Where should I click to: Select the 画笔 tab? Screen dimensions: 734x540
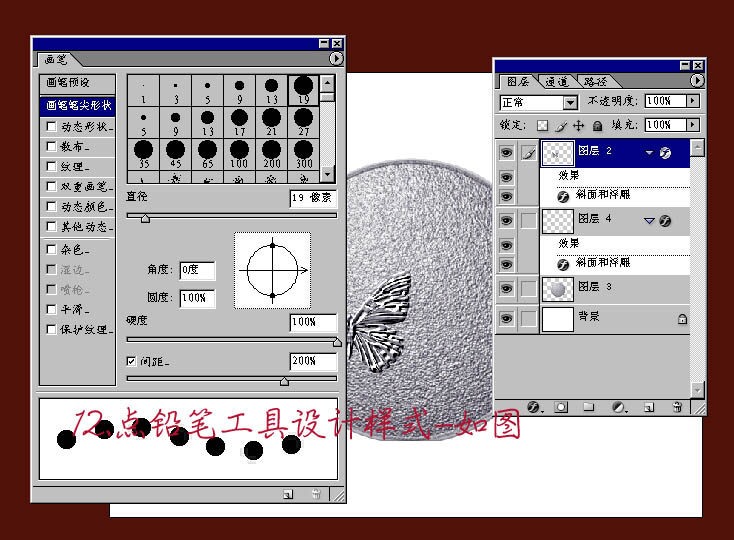pos(56,59)
